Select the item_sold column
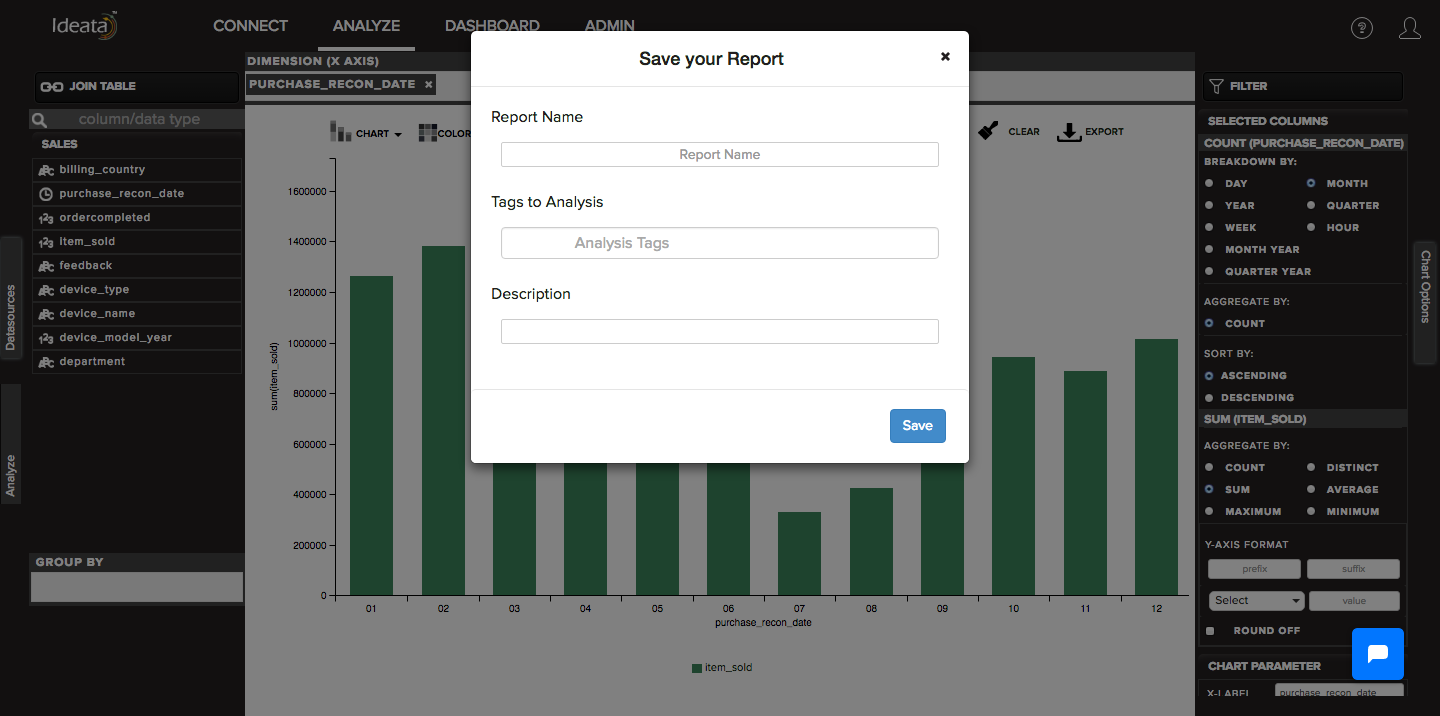The height and width of the screenshot is (716, 1440). pyautogui.click(x=138, y=242)
